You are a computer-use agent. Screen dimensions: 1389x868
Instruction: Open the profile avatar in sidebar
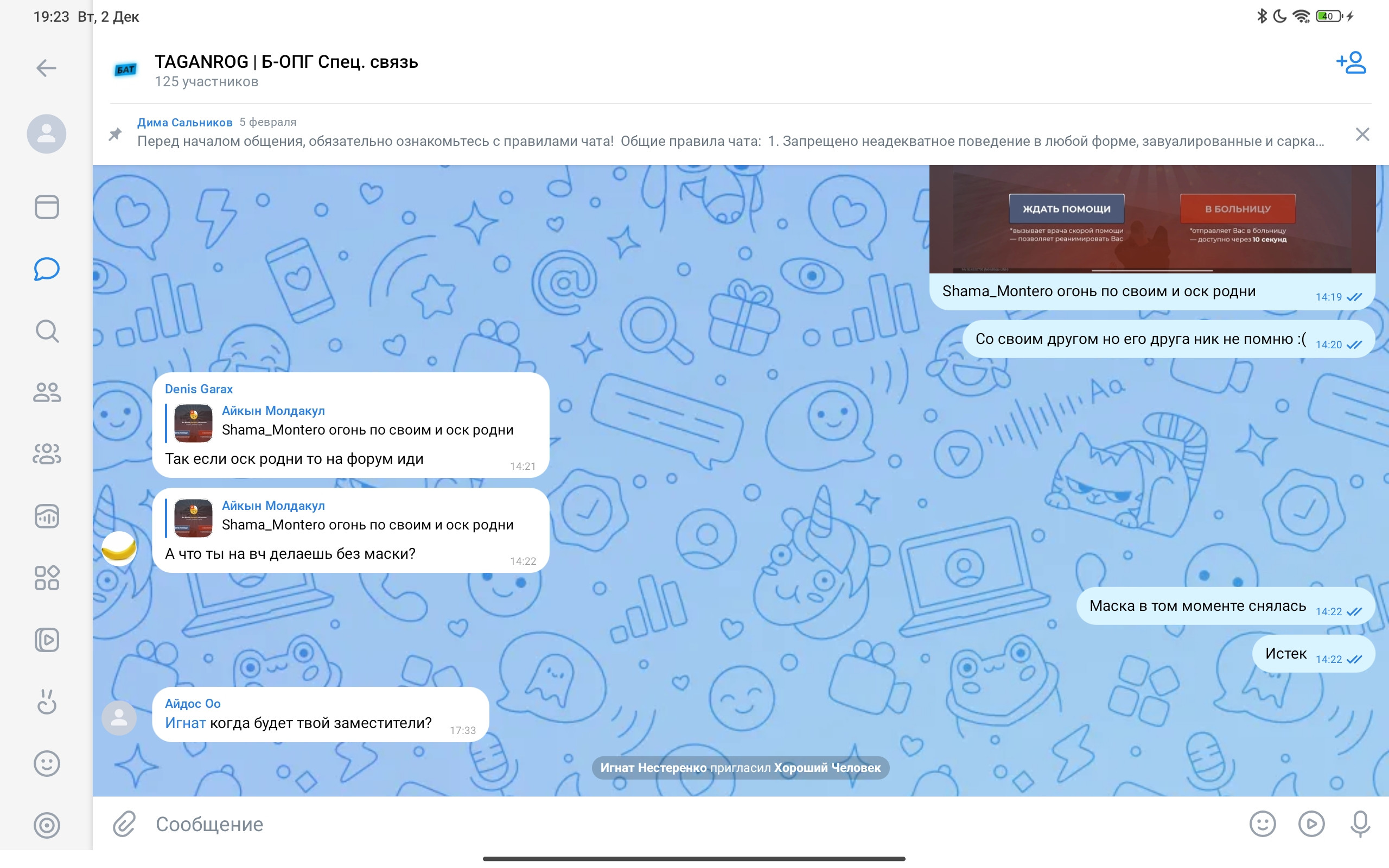point(47,134)
